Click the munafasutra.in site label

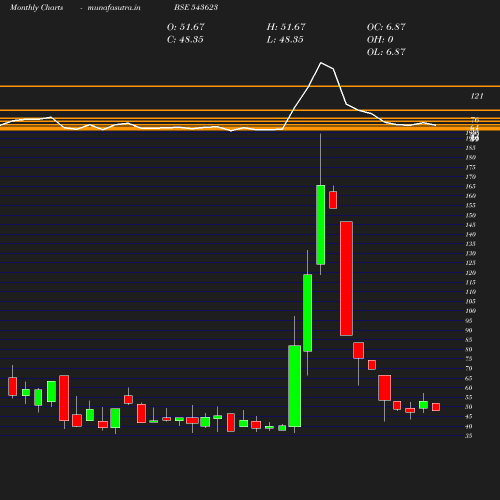click(x=114, y=7)
